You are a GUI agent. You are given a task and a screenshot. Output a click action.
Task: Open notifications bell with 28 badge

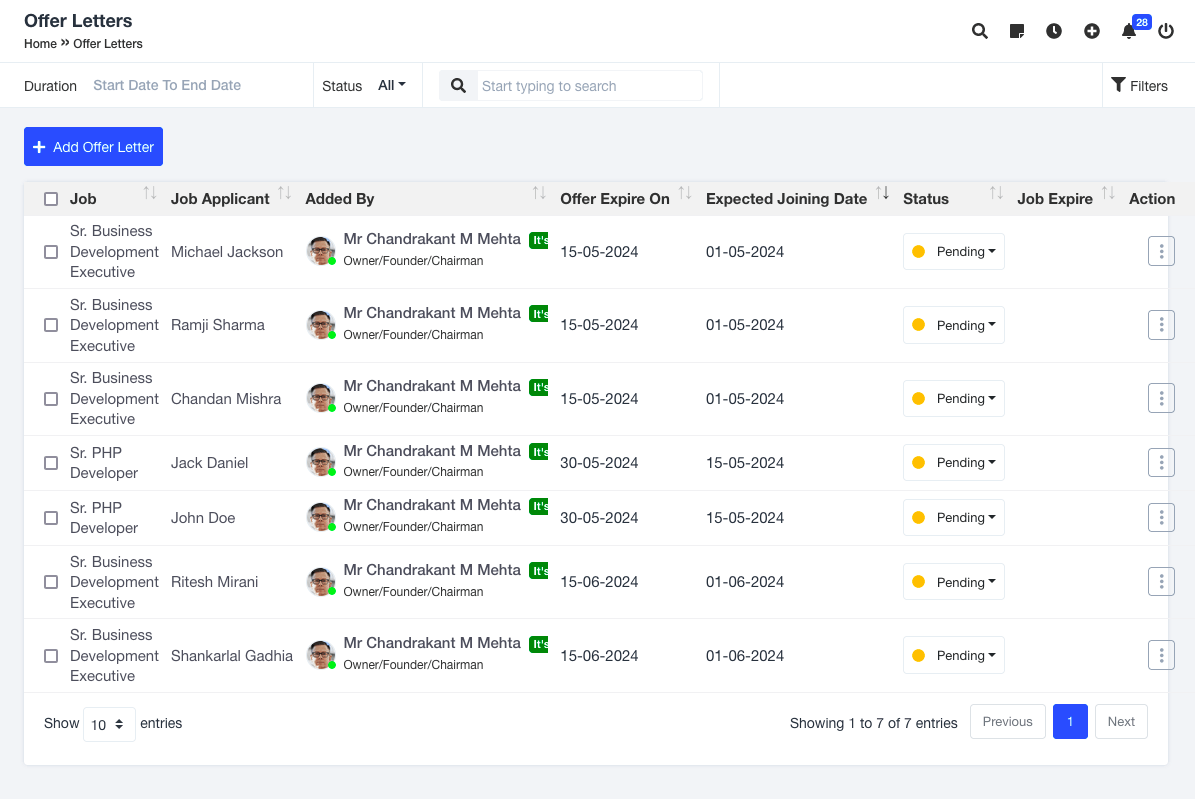pos(1129,31)
